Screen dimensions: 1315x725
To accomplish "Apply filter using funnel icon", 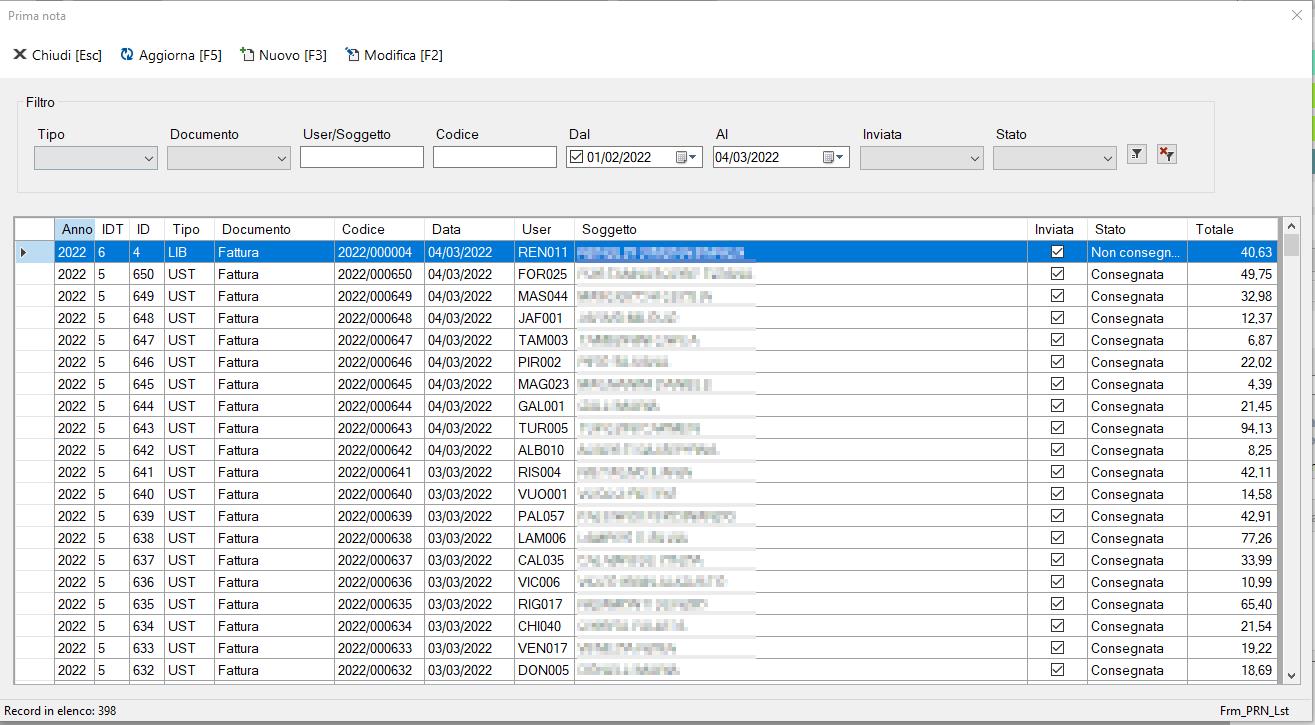I will pos(1137,154).
